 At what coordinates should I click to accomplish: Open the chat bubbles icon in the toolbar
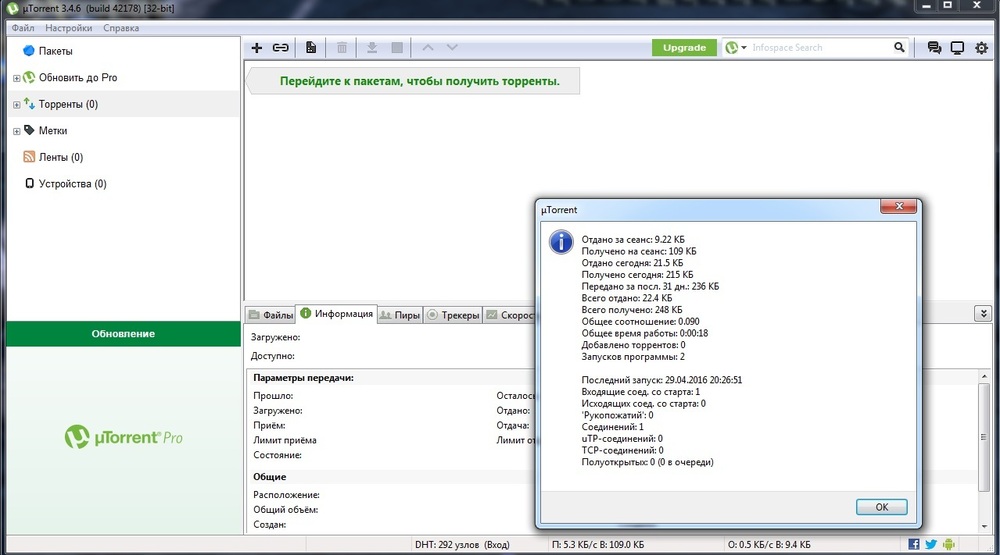(934, 47)
